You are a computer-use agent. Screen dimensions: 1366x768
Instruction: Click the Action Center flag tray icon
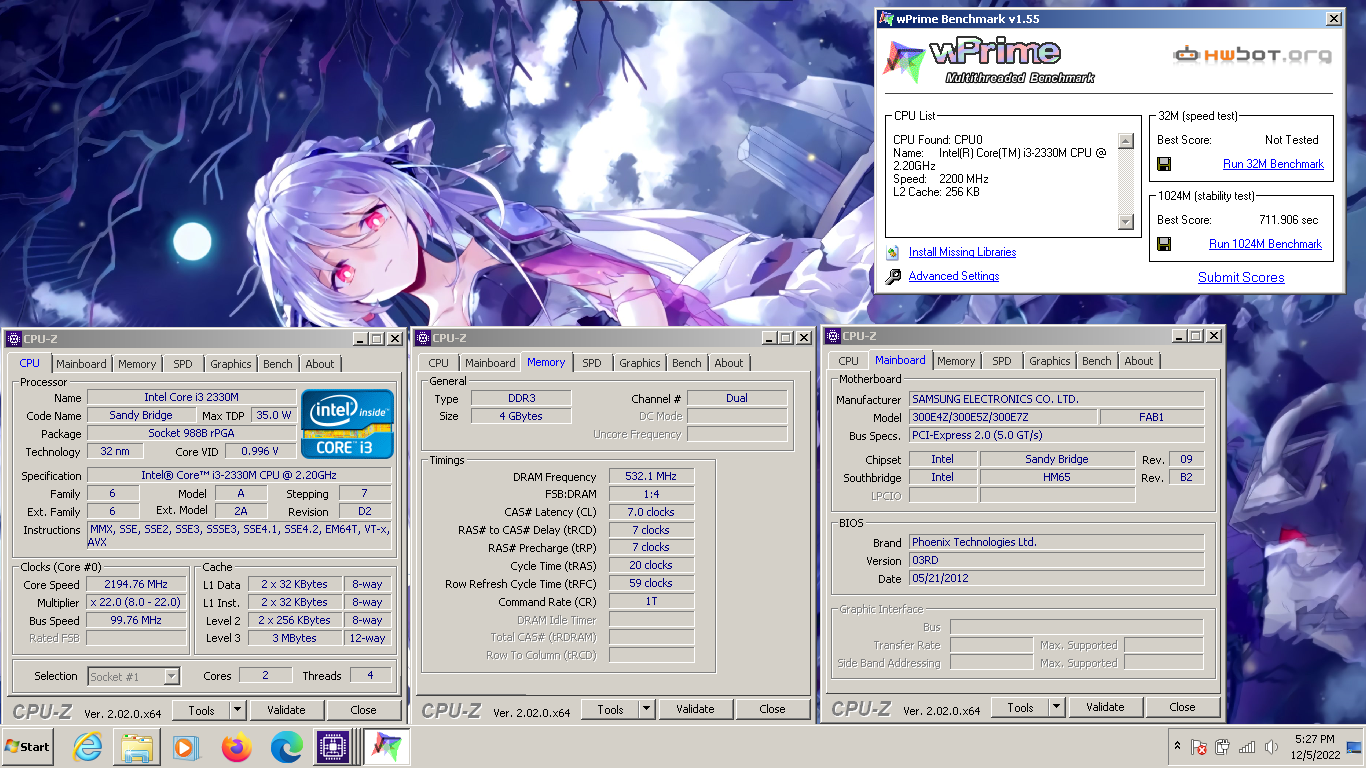click(1198, 747)
